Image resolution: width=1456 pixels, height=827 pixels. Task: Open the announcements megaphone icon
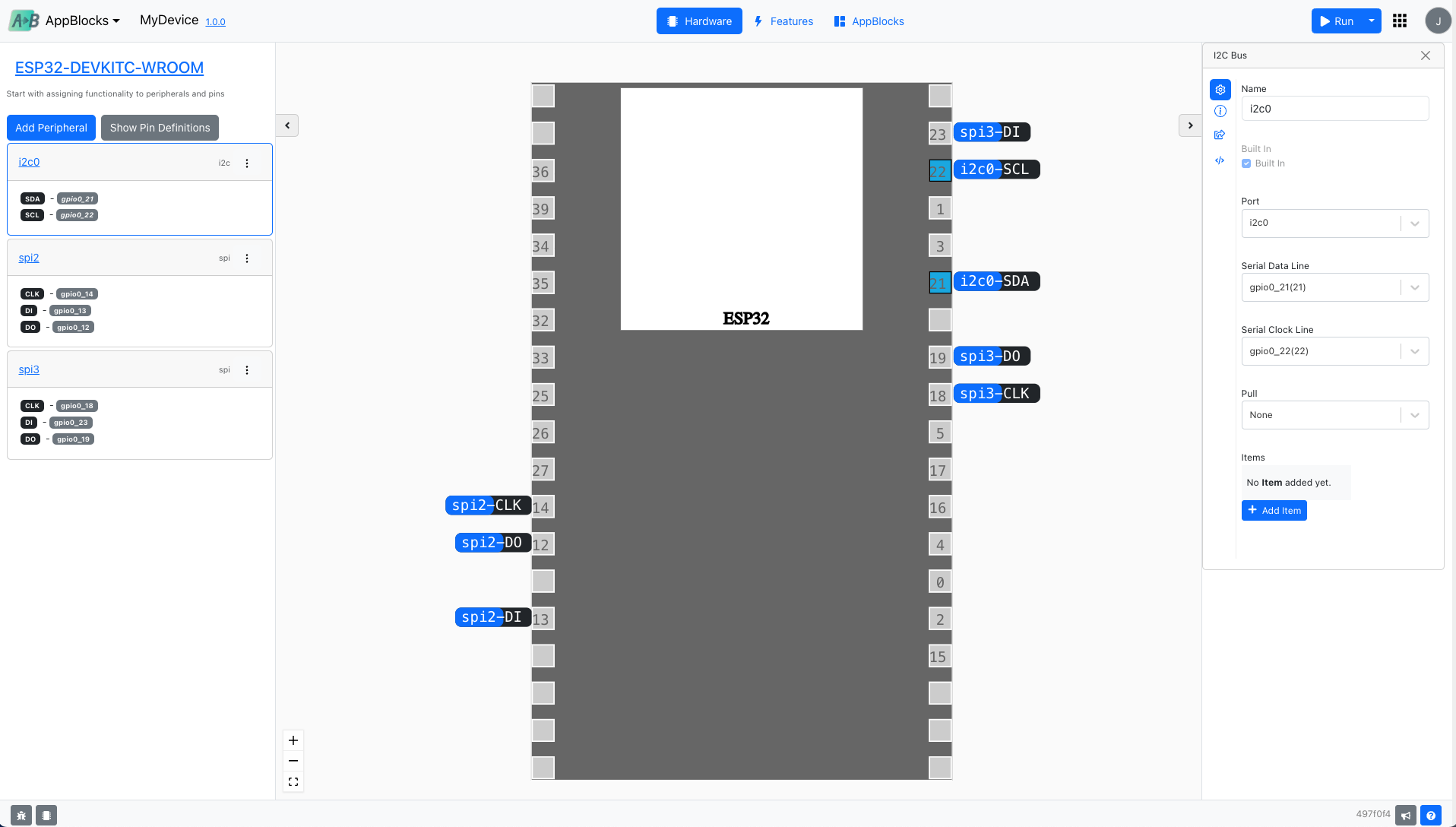pos(1406,815)
